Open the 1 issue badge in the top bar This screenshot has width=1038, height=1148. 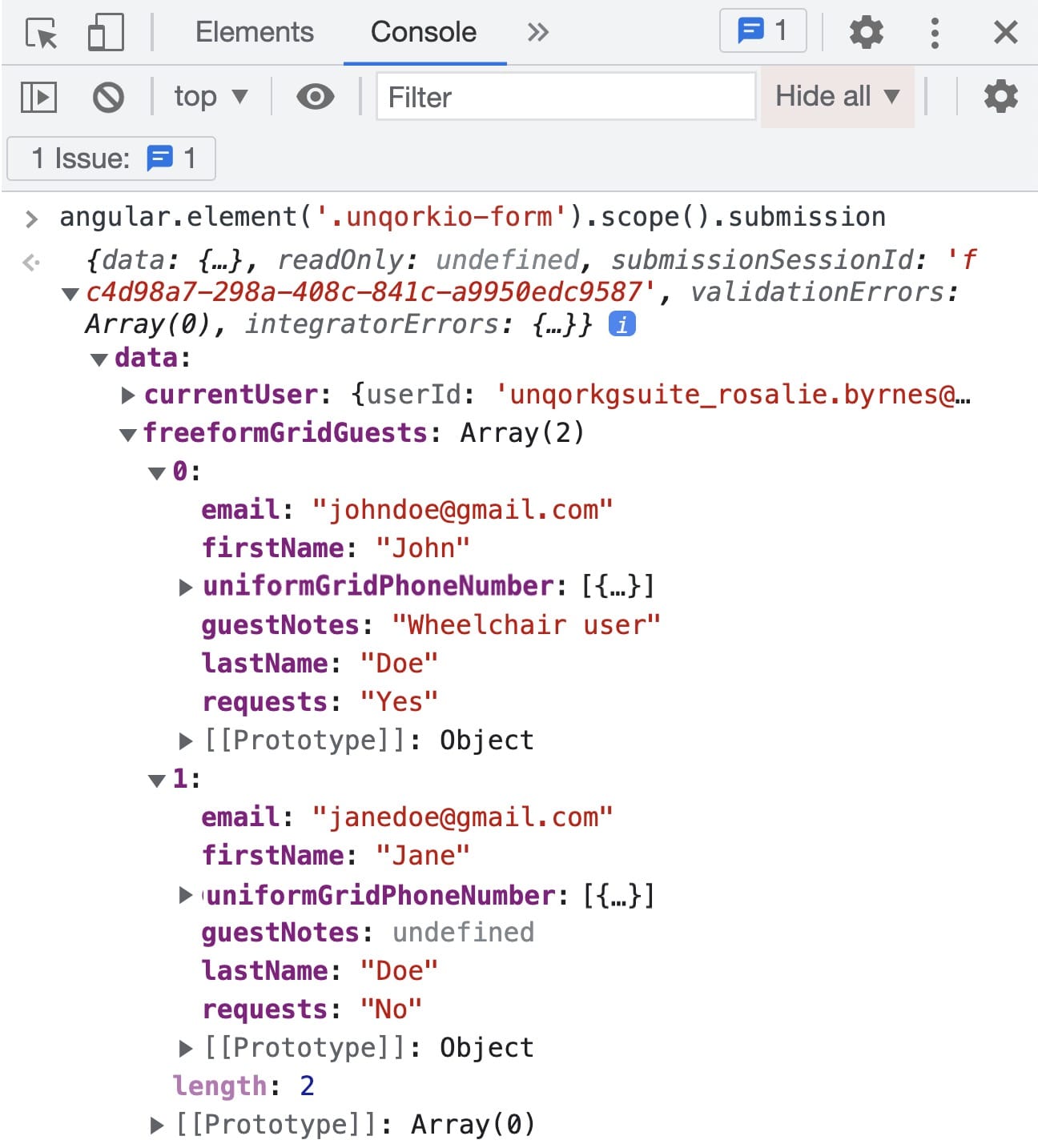(x=762, y=30)
